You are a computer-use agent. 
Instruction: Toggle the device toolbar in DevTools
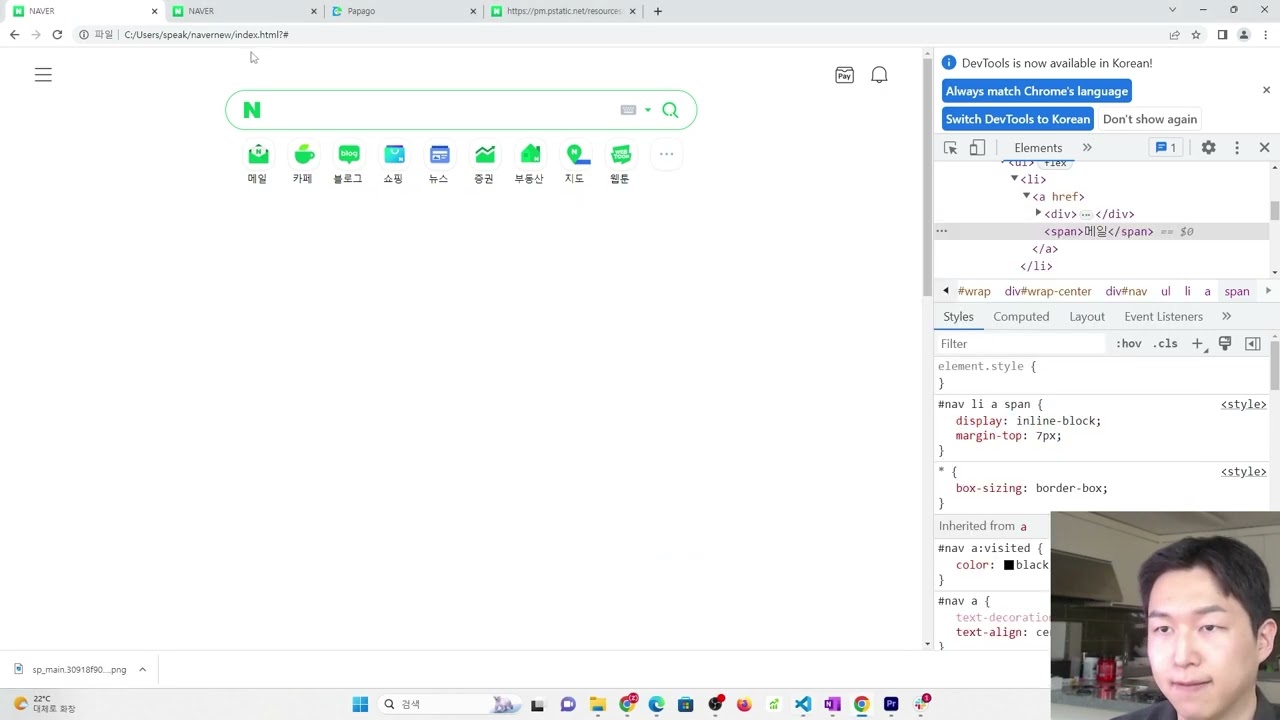pos(977,148)
